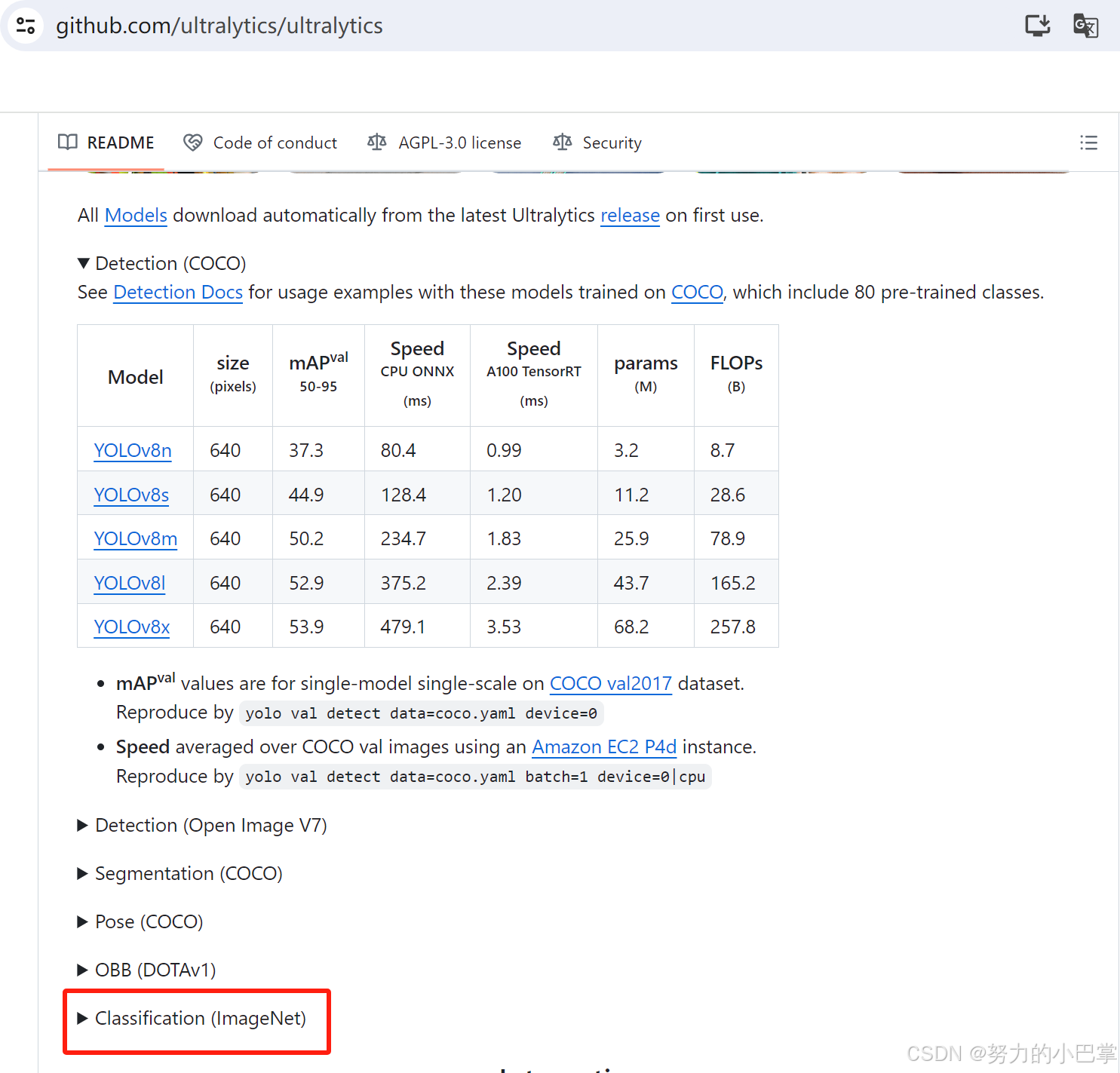Open the YOLOv8s model link

point(131,495)
